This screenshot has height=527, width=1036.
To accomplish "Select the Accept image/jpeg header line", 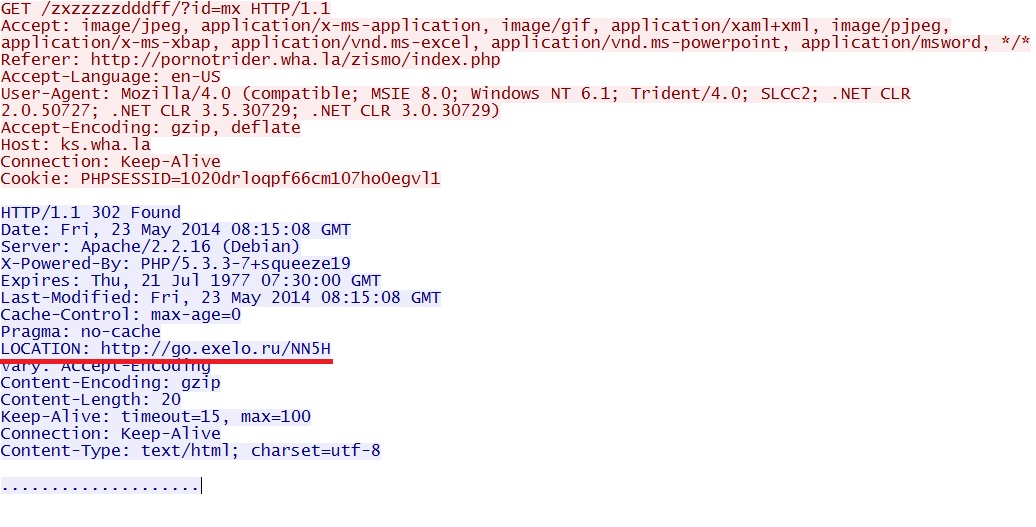I will point(475,25).
